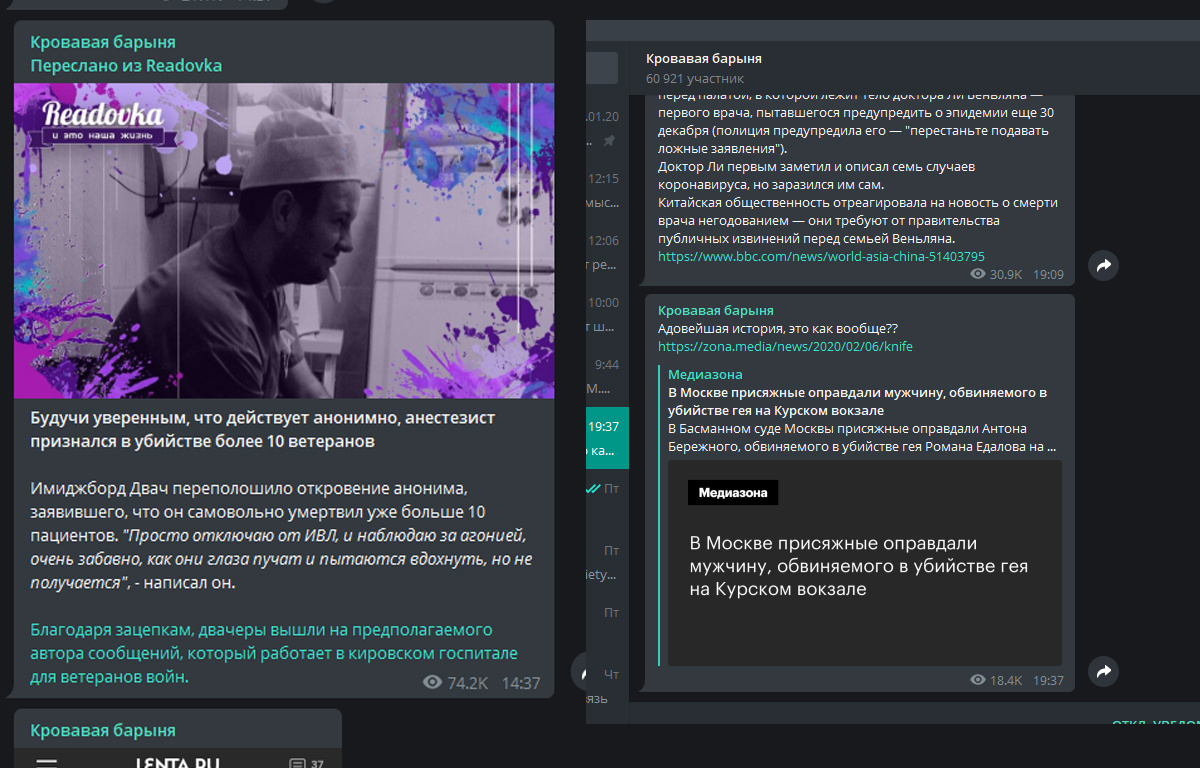Click the comments badge showing 37 on Lenta.ru post
Viewport: 1200px width, 768px height.
305,762
